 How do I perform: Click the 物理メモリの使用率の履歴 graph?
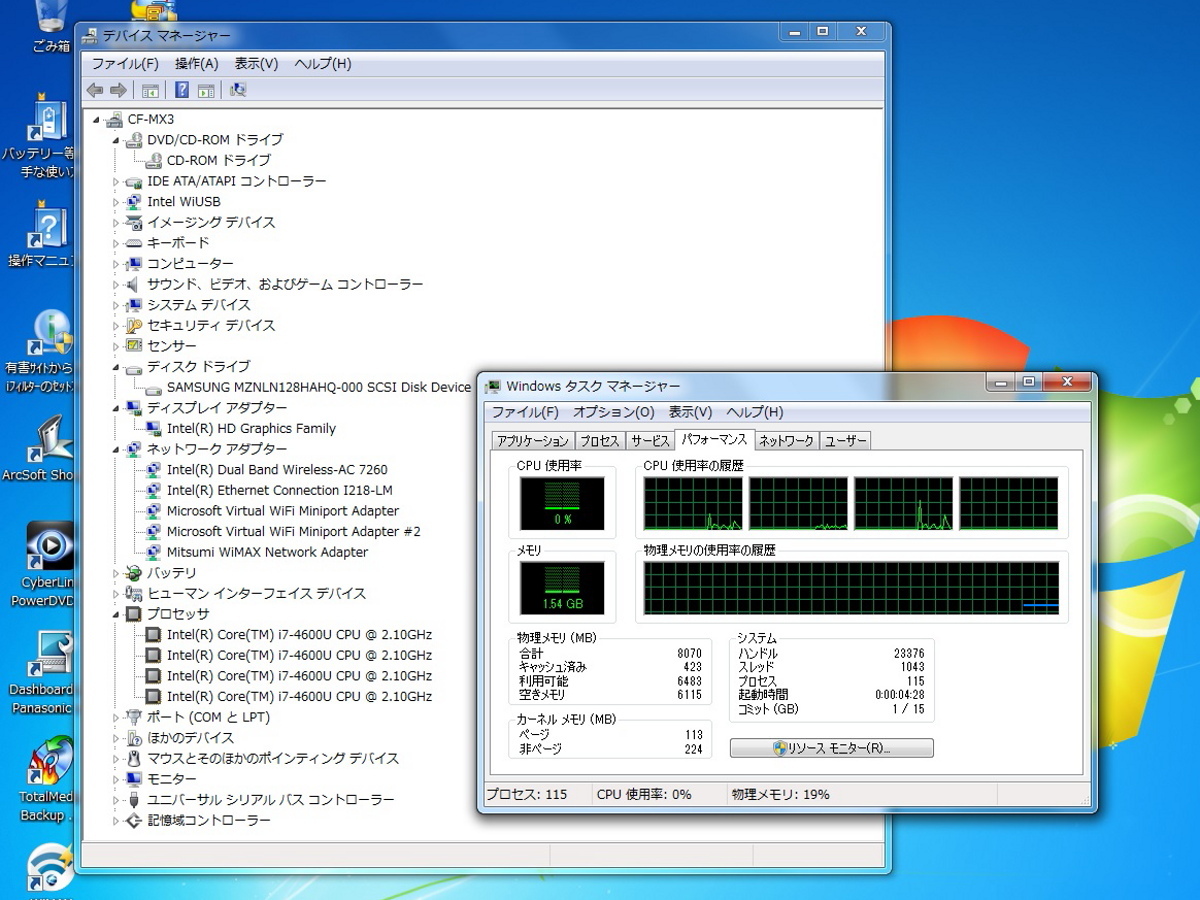[851, 588]
